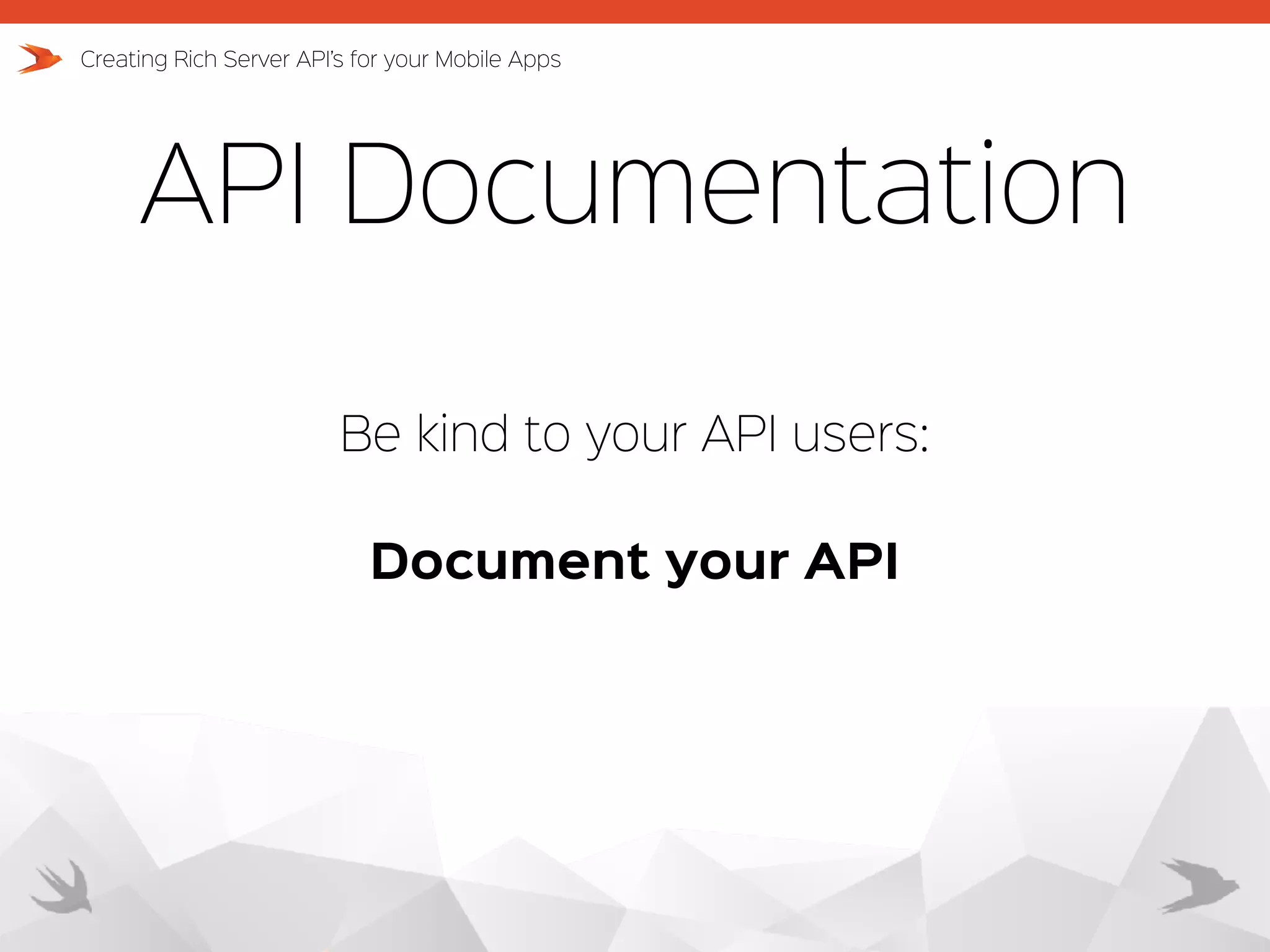Click the 'API Documentation' slide title
This screenshot has width=1270, height=952.
point(634,183)
